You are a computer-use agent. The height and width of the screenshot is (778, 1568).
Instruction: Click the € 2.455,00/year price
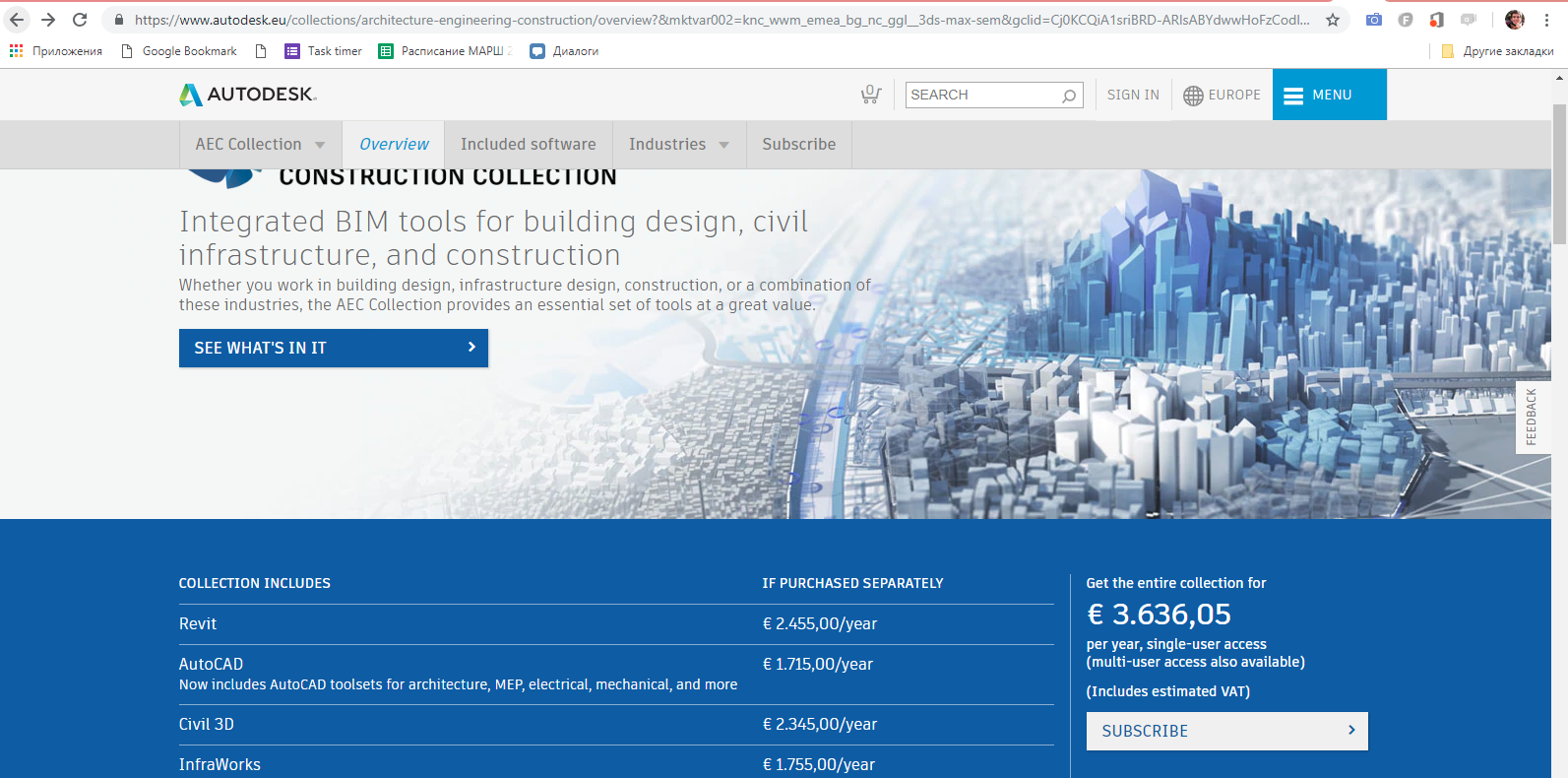click(x=820, y=623)
